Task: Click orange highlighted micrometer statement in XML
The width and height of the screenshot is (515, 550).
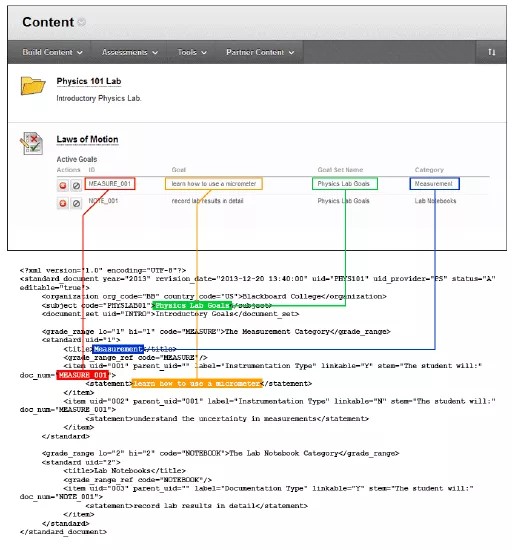Action: 197,383
